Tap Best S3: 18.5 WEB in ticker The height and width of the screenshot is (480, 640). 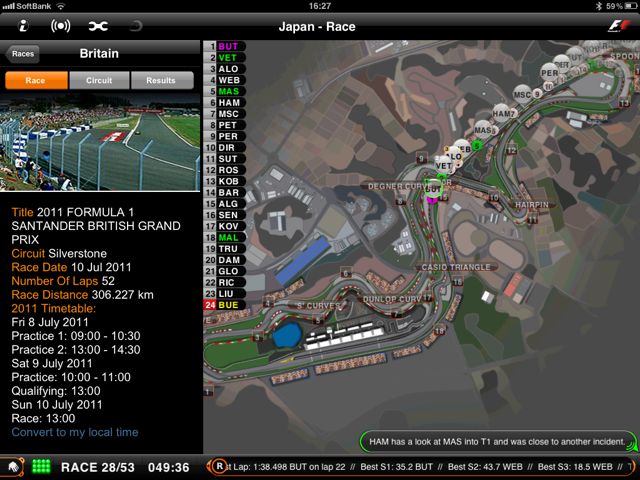coord(575,467)
